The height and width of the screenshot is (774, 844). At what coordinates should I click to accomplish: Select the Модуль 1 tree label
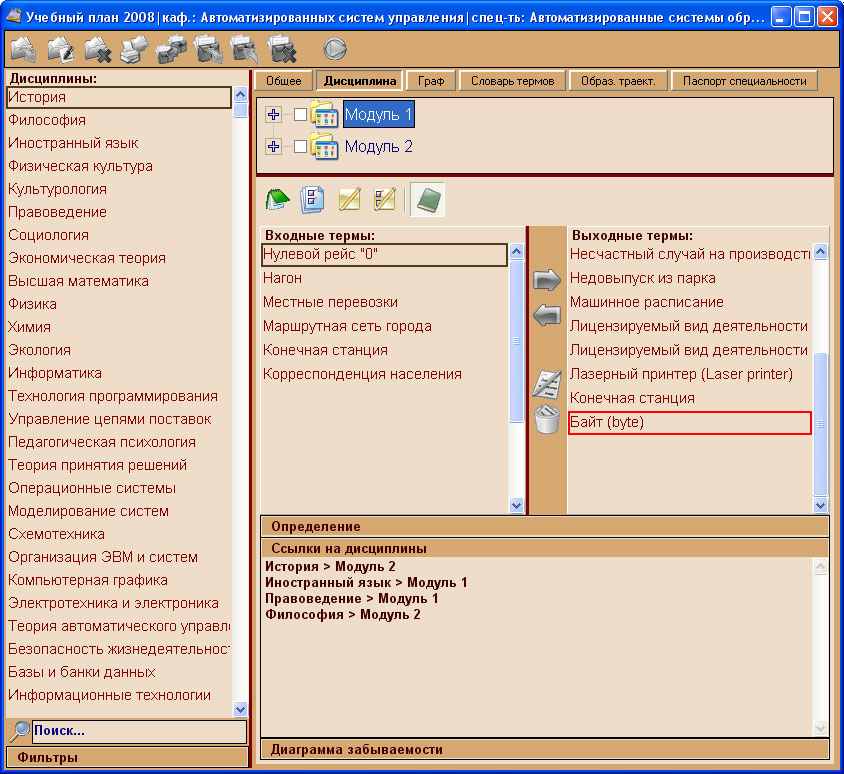pos(378,114)
